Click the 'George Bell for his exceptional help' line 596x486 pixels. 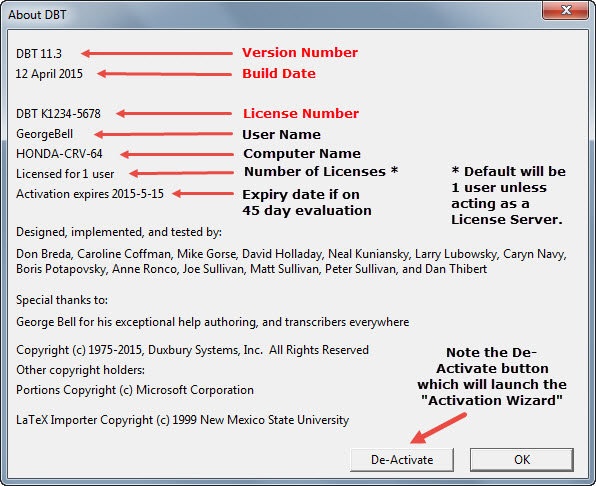(x=212, y=322)
